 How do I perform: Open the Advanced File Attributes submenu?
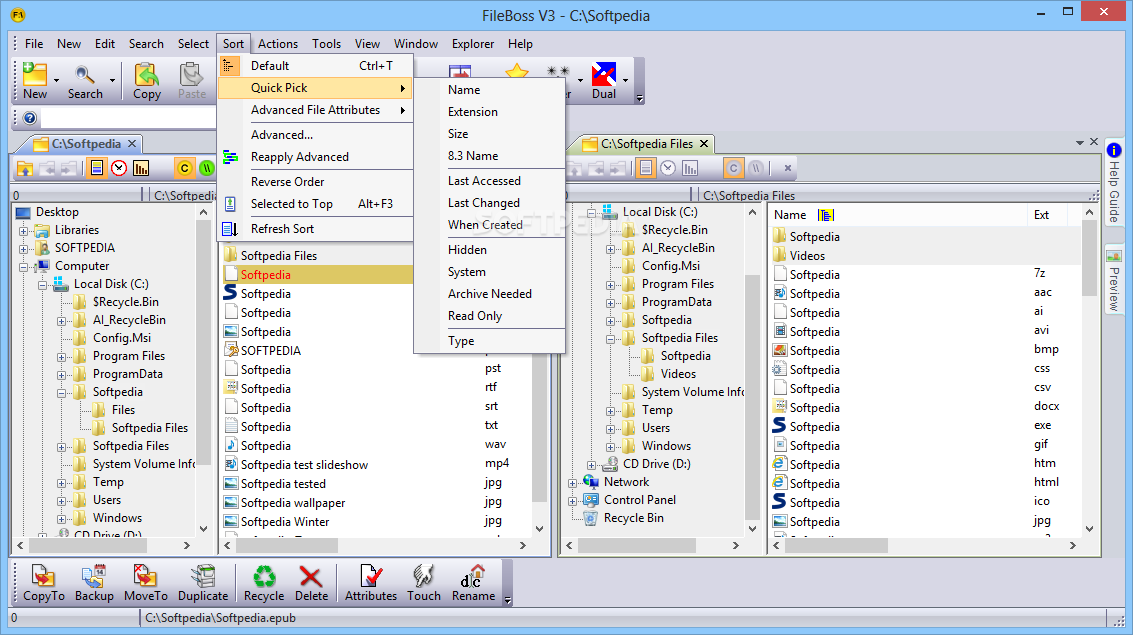coord(316,110)
